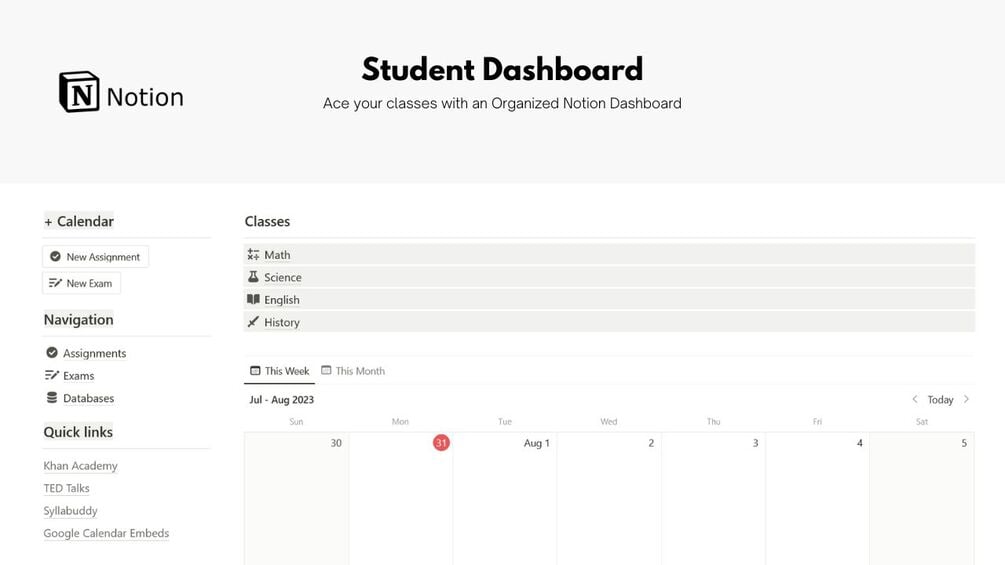The height and width of the screenshot is (565, 1005).
Task: Open Google Calendar Embeds link
Action: point(106,534)
